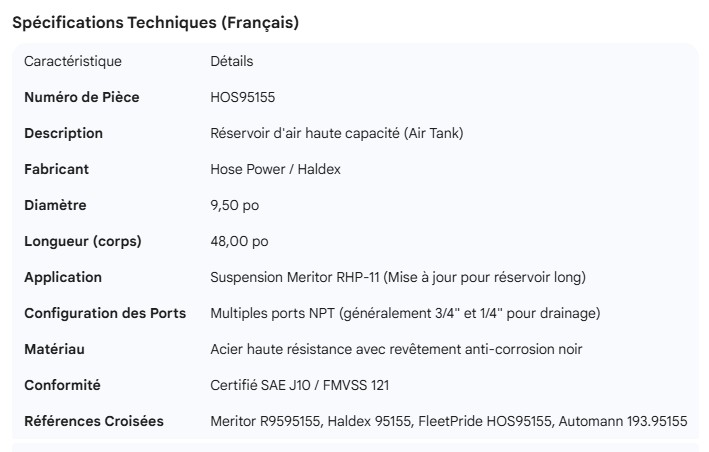Click the '48,00 po' length value
The width and height of the screenshot is (709, 452).
click(239, 241)
